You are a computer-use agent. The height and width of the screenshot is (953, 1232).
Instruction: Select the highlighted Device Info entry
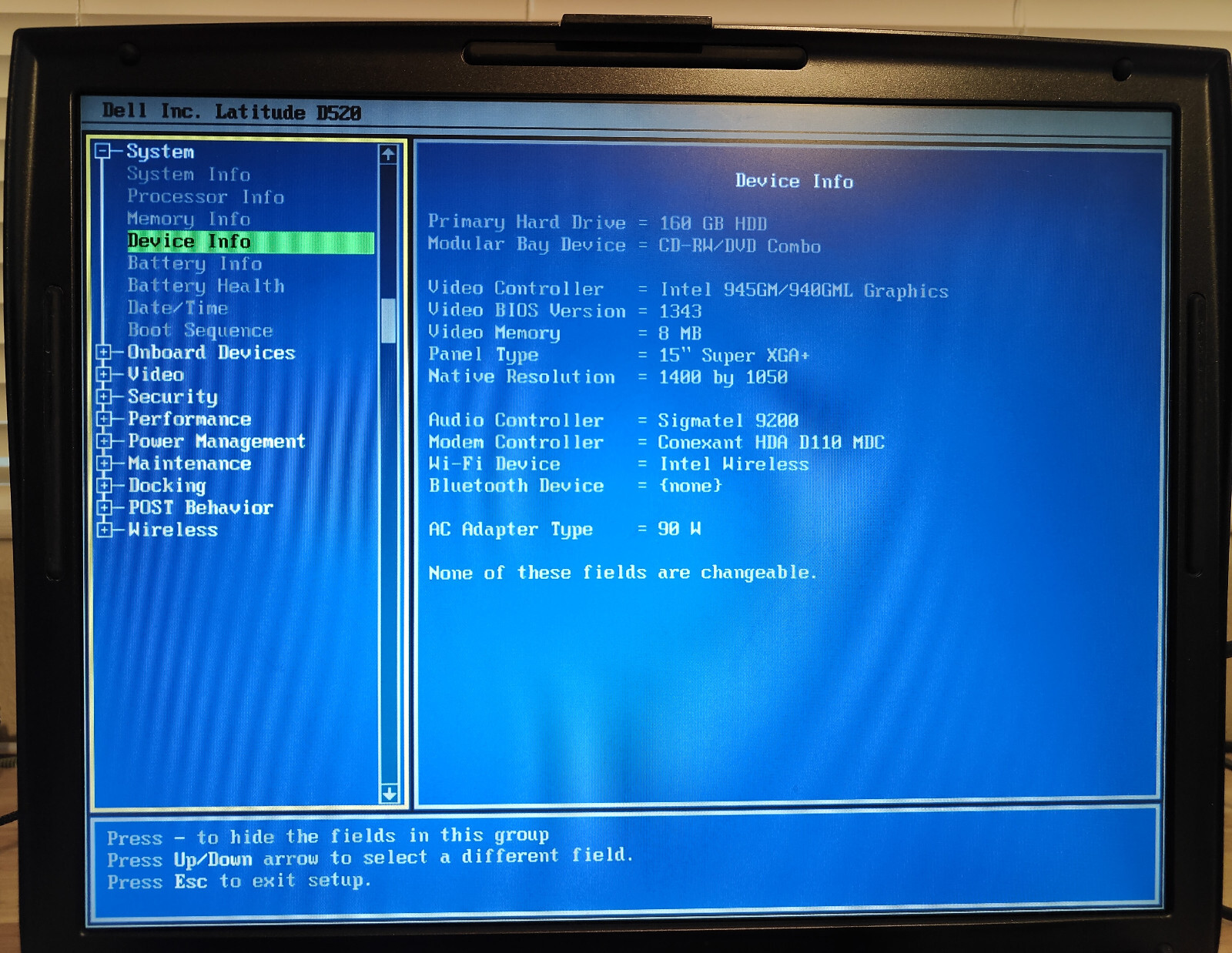pyautogui.click(x=250, y=242)
